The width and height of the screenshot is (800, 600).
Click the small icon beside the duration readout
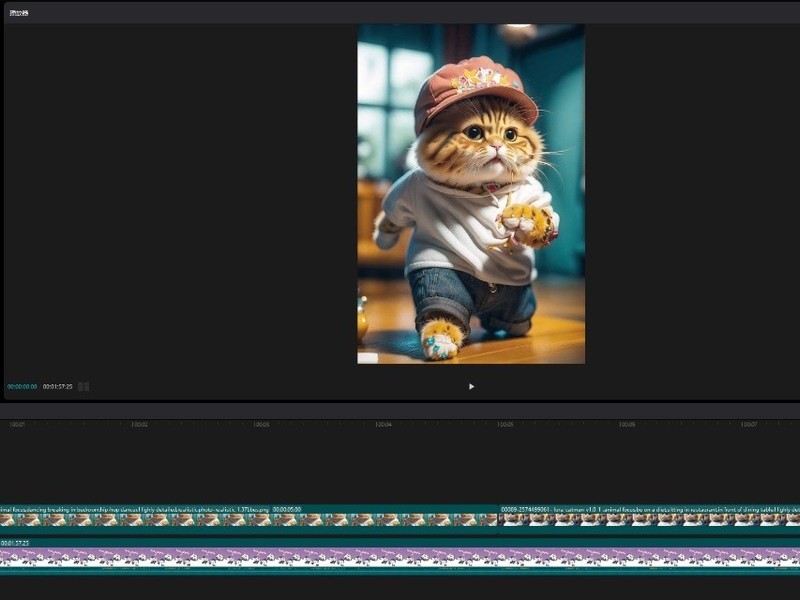click(84, 387)
